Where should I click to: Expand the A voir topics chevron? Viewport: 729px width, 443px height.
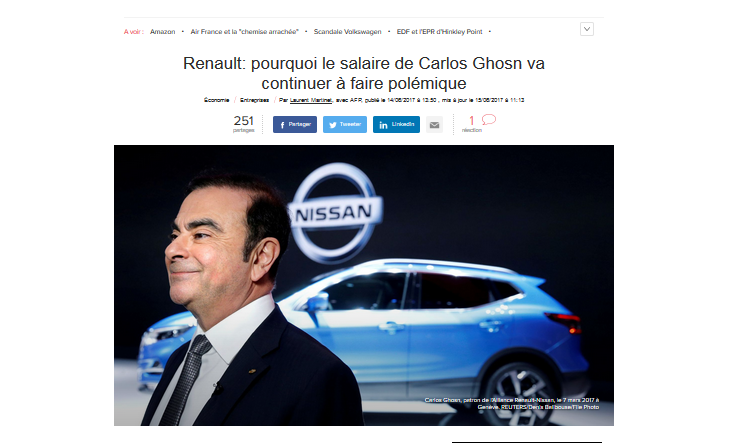(587, 29)
